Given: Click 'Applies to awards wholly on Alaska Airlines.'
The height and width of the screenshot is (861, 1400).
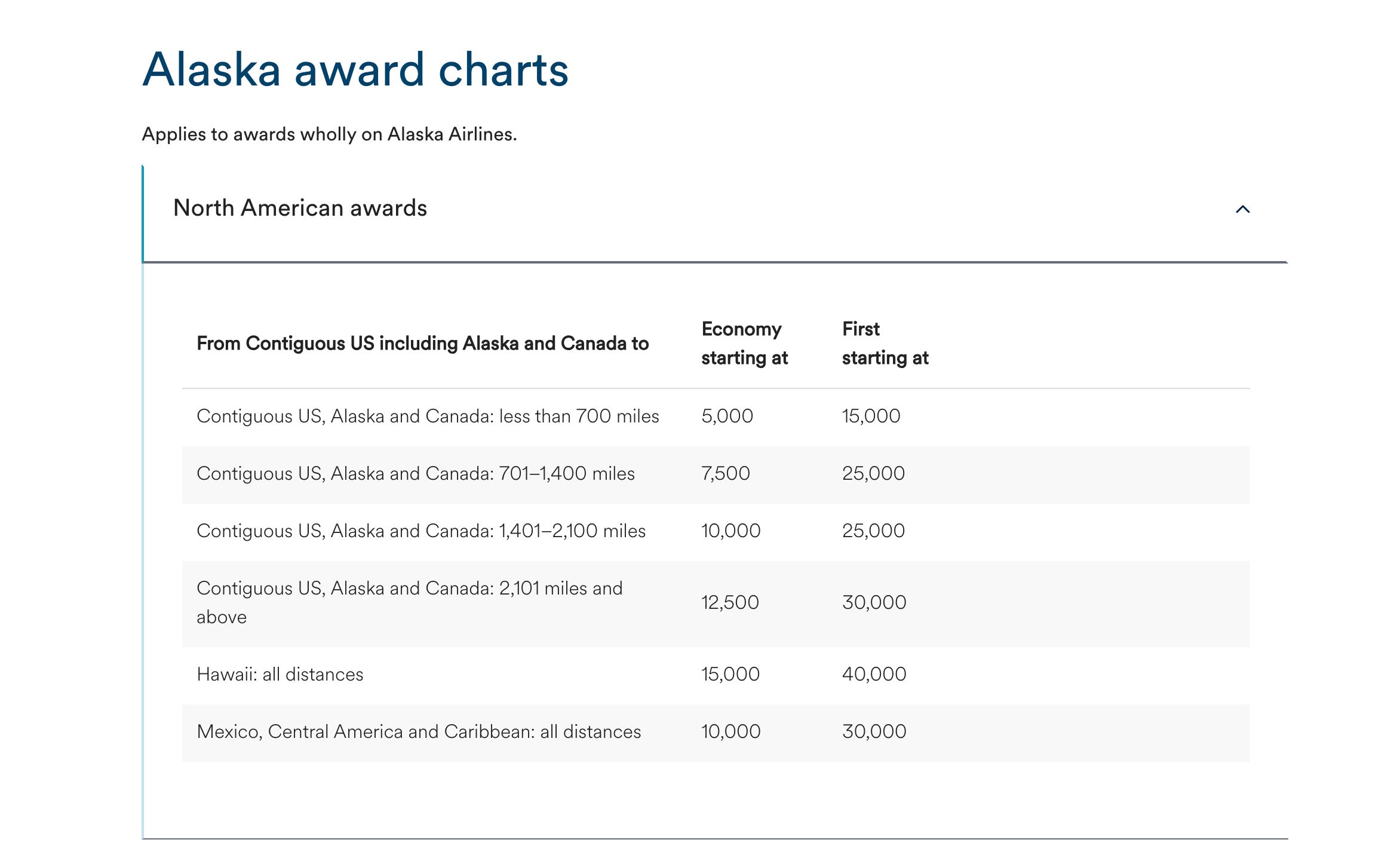Looking at the screenshot, I should point(329,134).
